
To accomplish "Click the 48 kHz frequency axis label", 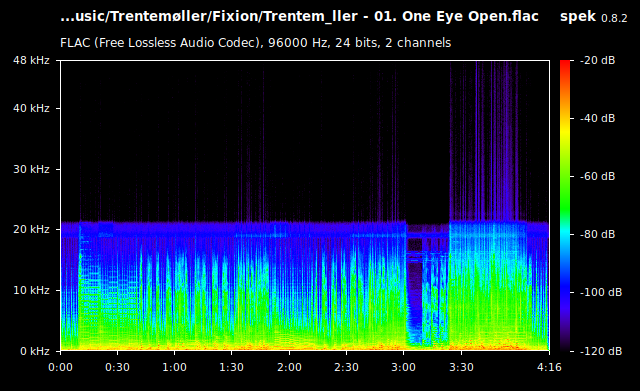I will tap(31, 60).
